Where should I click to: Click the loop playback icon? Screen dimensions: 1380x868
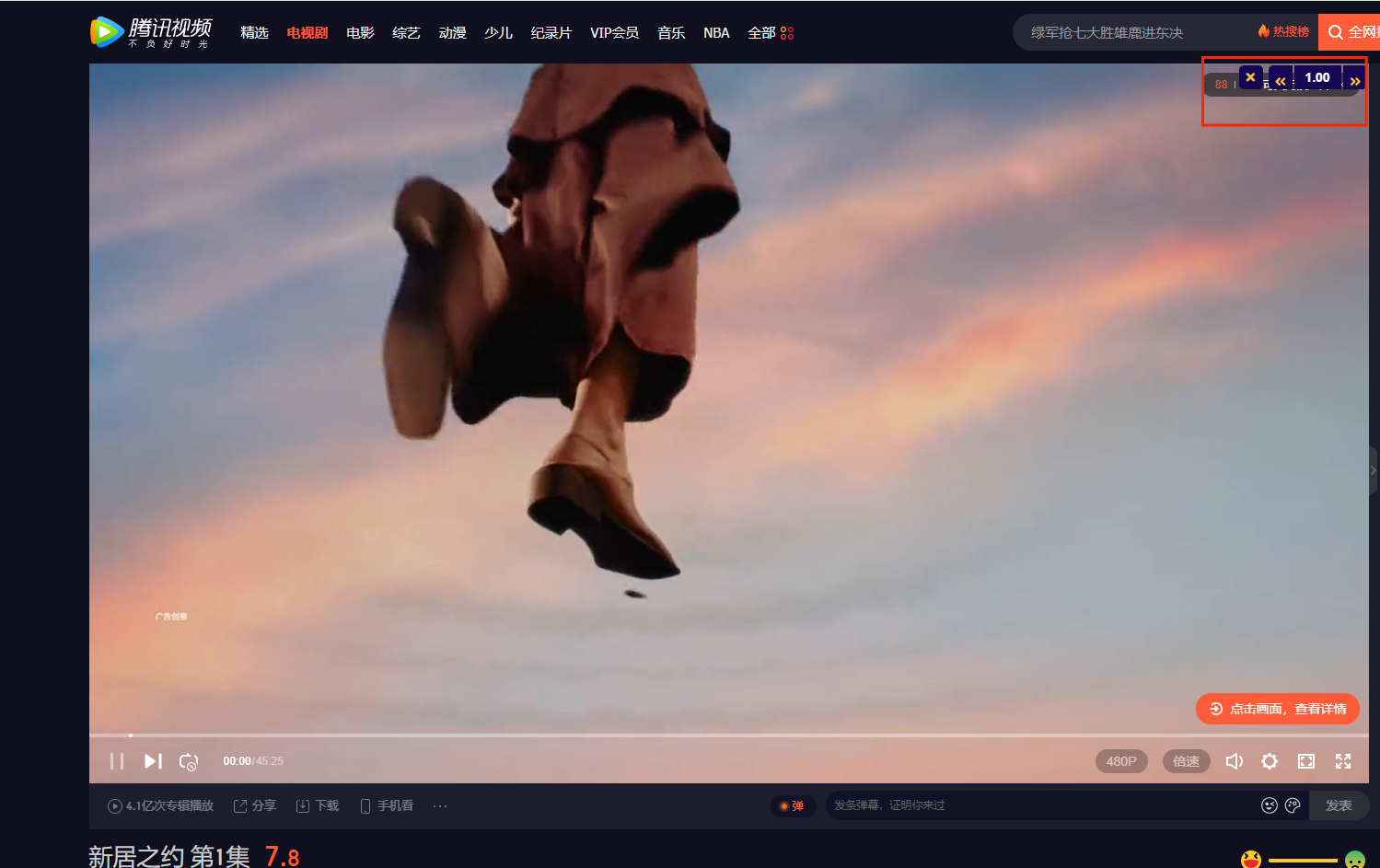pos(189,761)
